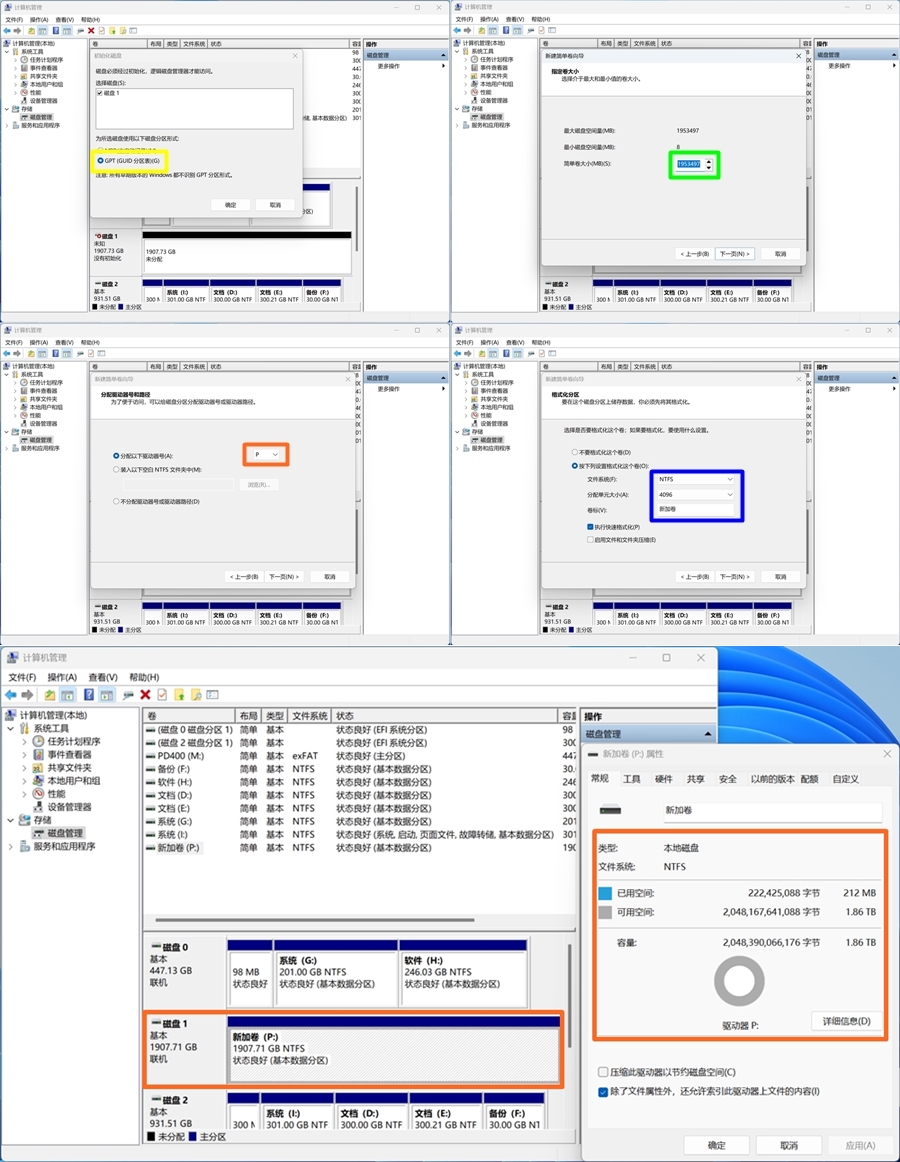The height and width of the screenshot is (1162, 900).
Task: Click the blue Help question-mark icon in the large window toolbar
Action: point(88,694)
